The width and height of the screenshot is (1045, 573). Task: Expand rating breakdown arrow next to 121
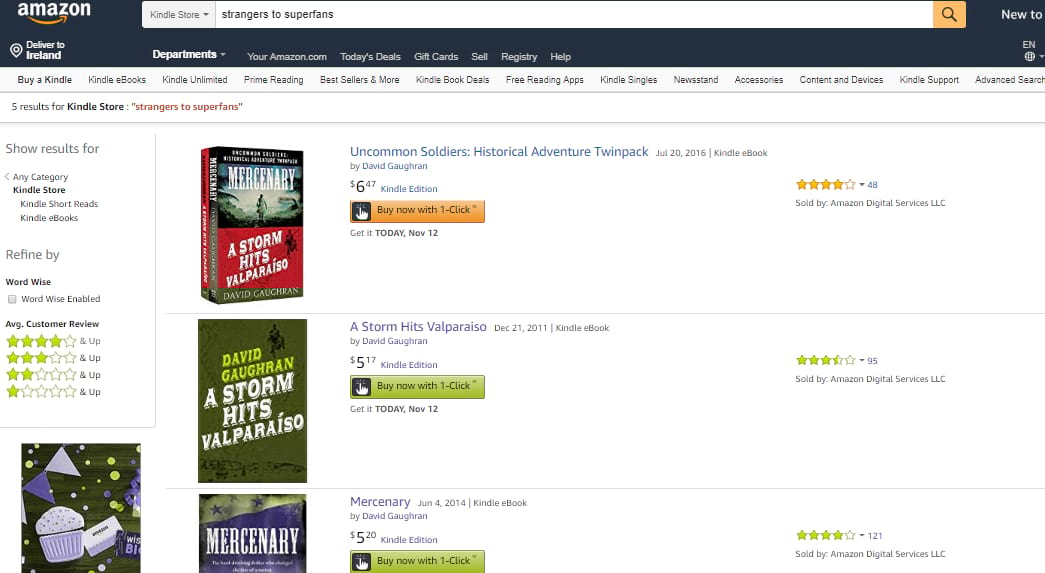point(862,535)
